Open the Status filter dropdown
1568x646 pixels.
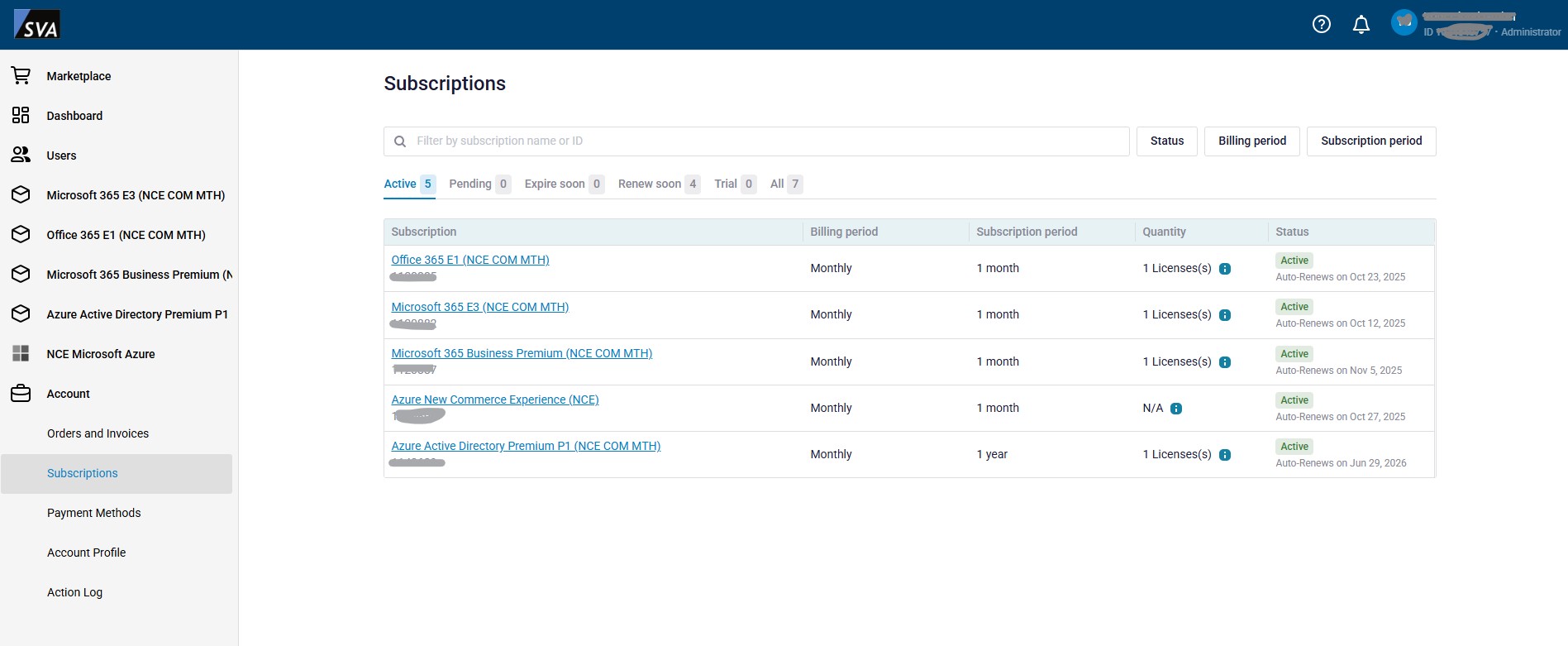pos(1166,141)
